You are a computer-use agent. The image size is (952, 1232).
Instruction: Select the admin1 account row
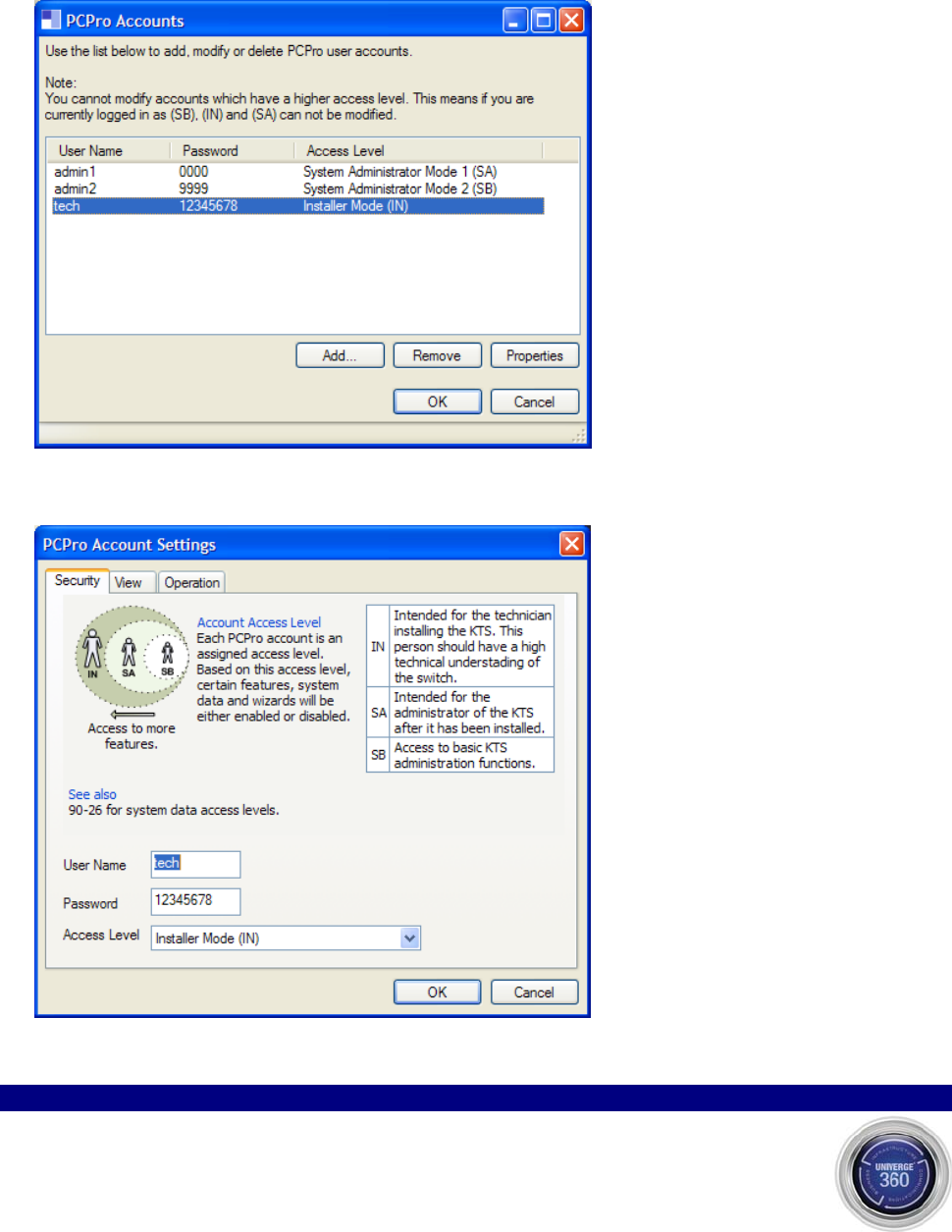click(x=298, y=172)
